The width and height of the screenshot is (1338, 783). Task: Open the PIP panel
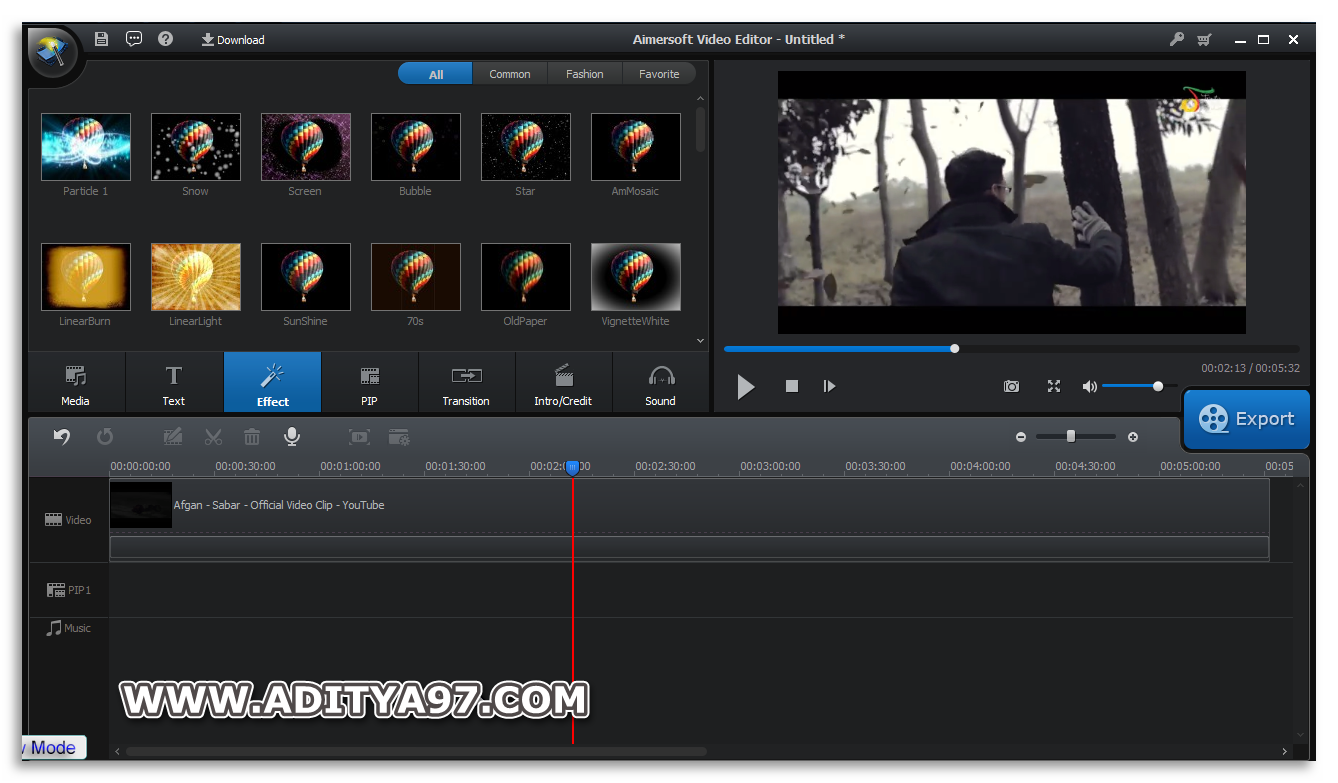click(x=370, y=382)
